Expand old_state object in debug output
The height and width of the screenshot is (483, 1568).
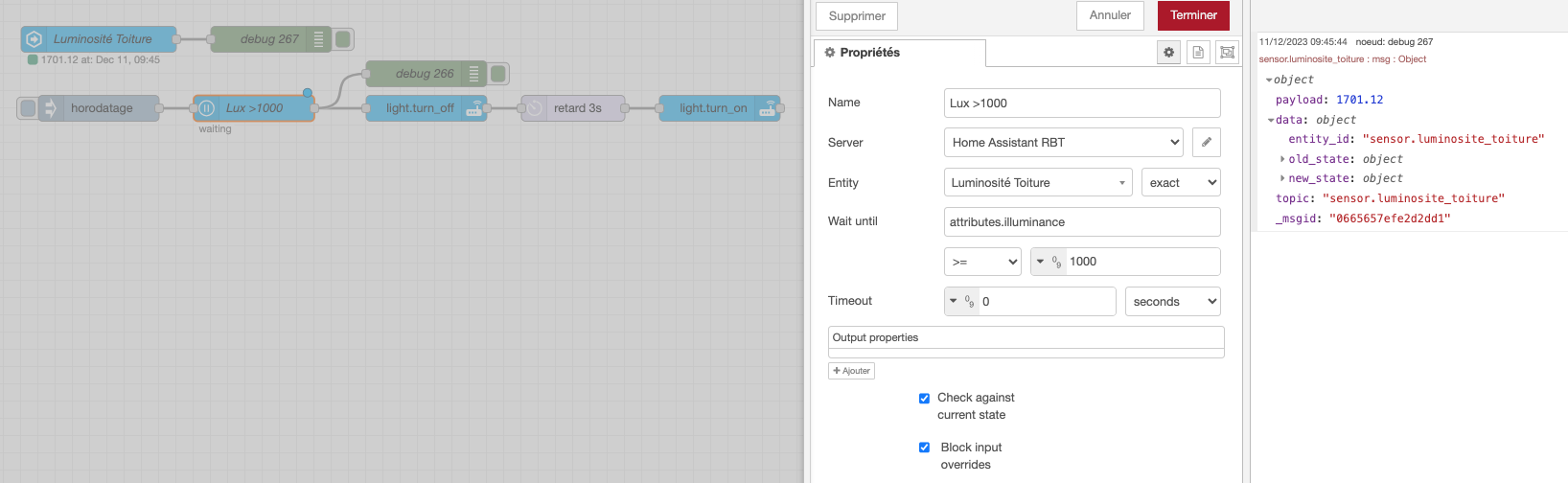pyautogui.click(x=1282, y=159)
